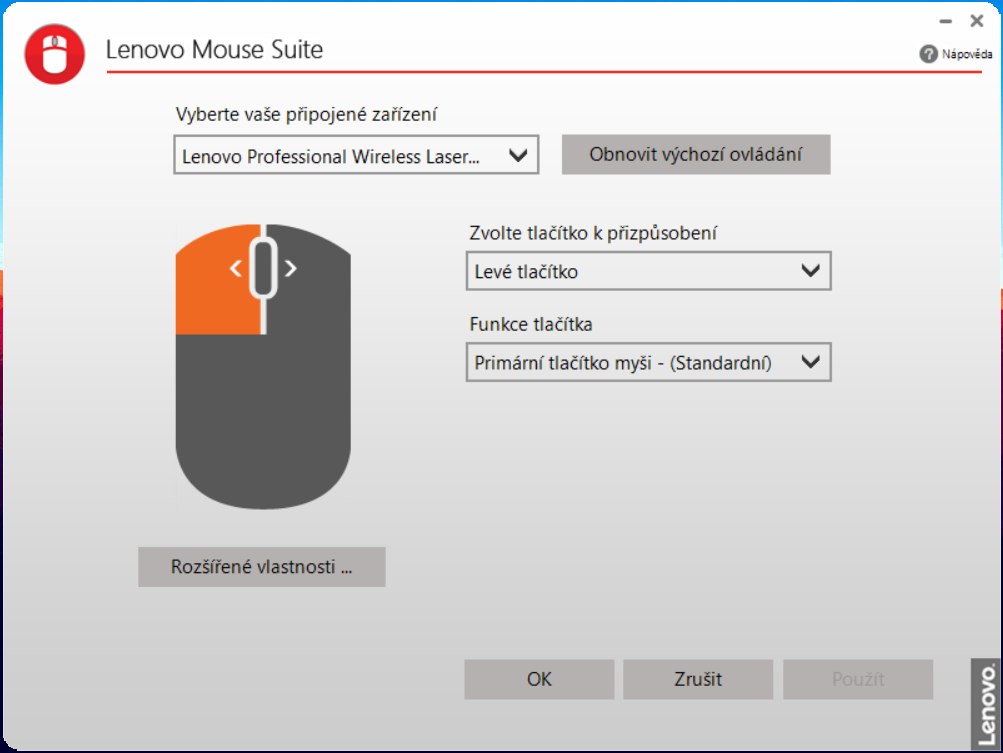Click the red Lenovo Mouse Suite logo
Screen dimensions: 1003x753
point(55,53)
